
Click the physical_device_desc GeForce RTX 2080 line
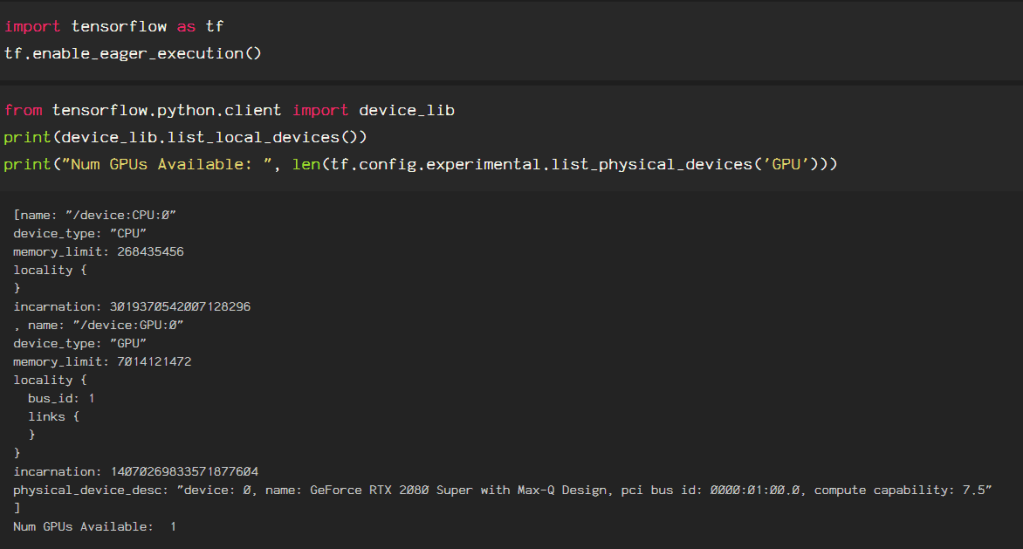502,489
